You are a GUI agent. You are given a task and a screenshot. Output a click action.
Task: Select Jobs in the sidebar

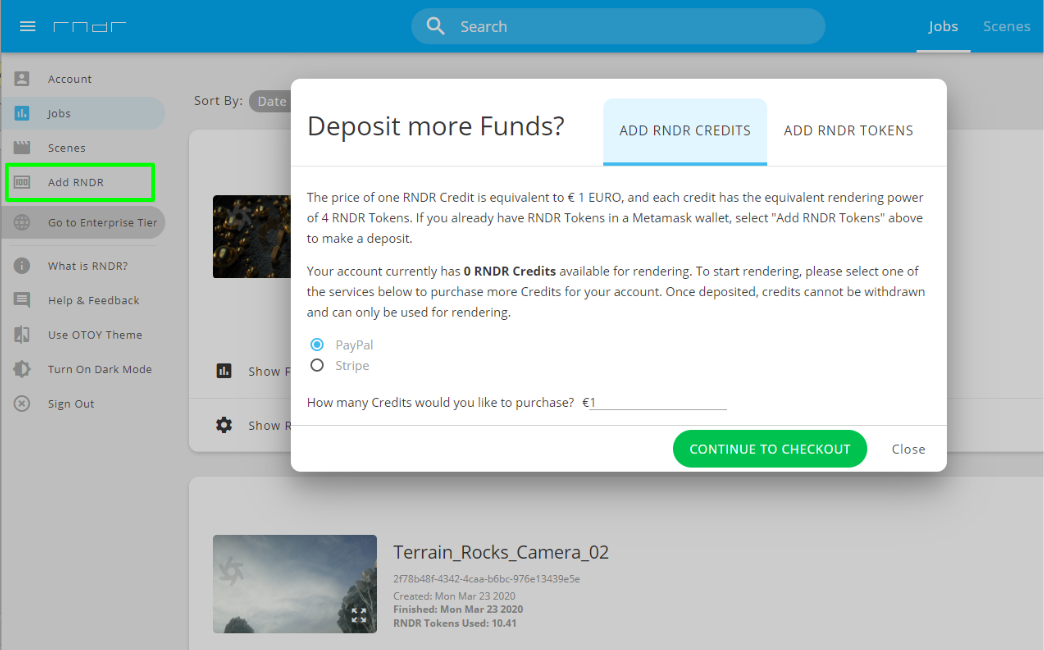[83, 113]
